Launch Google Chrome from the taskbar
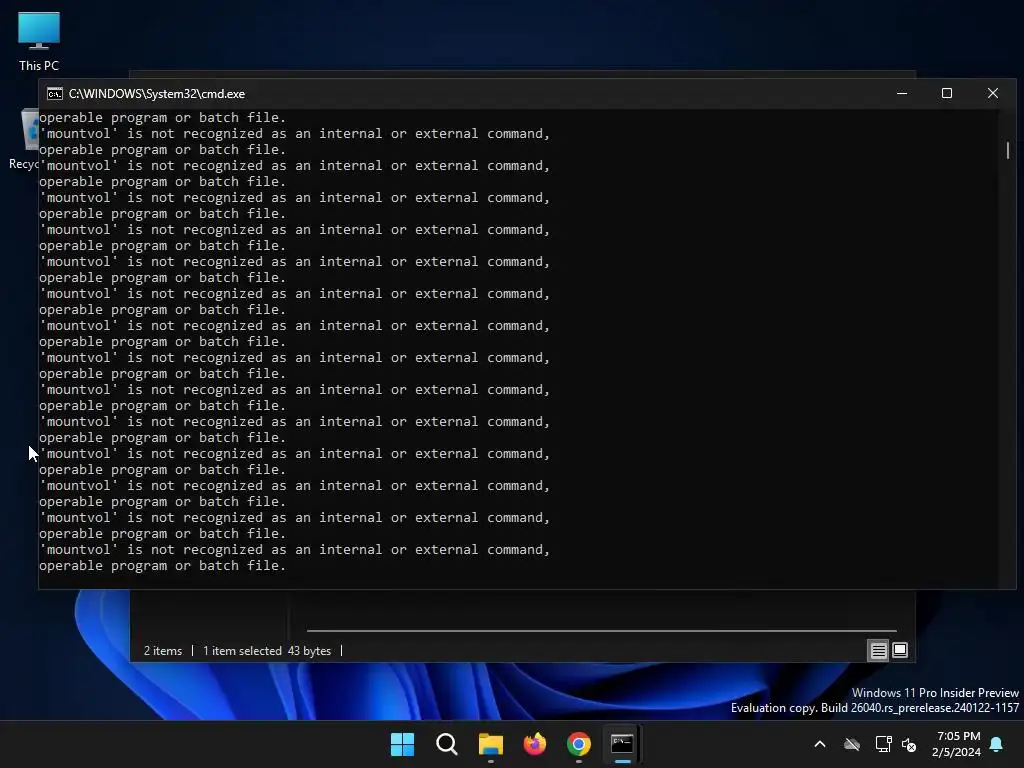Image resolution: width=1024 pixels, height=768 pixels. [579, 744]
